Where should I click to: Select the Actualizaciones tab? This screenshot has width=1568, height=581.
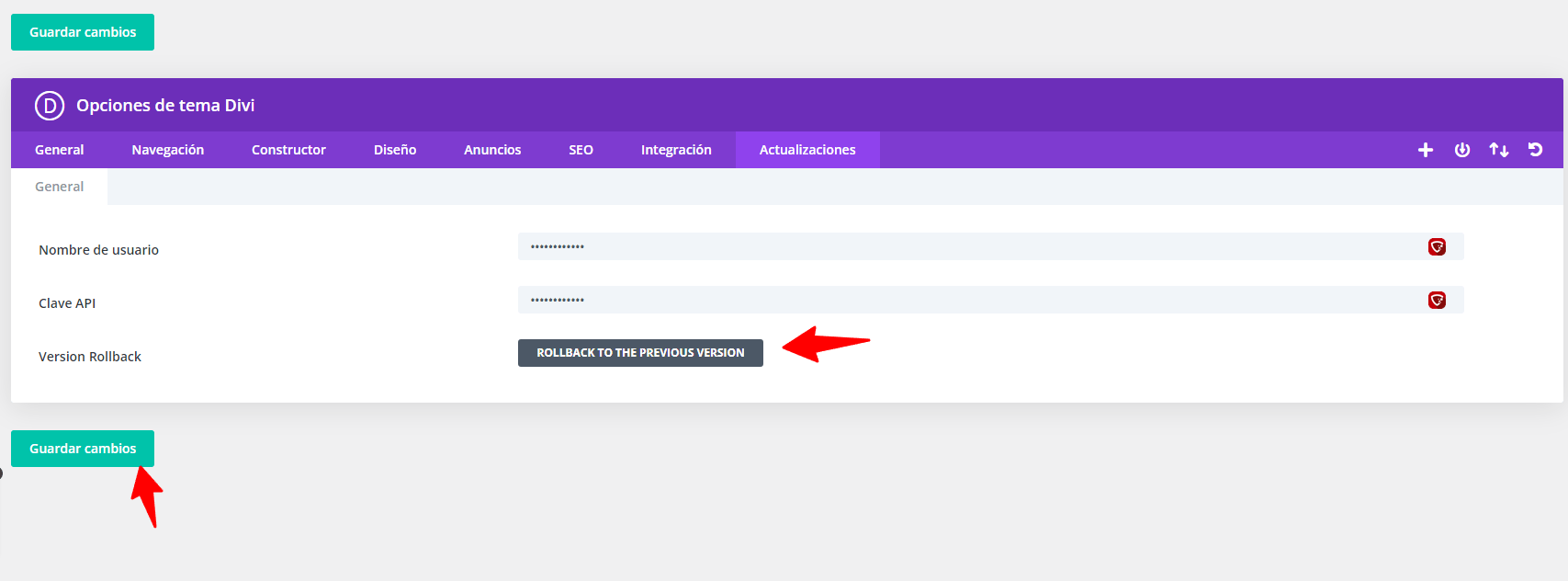pos(807,150)
